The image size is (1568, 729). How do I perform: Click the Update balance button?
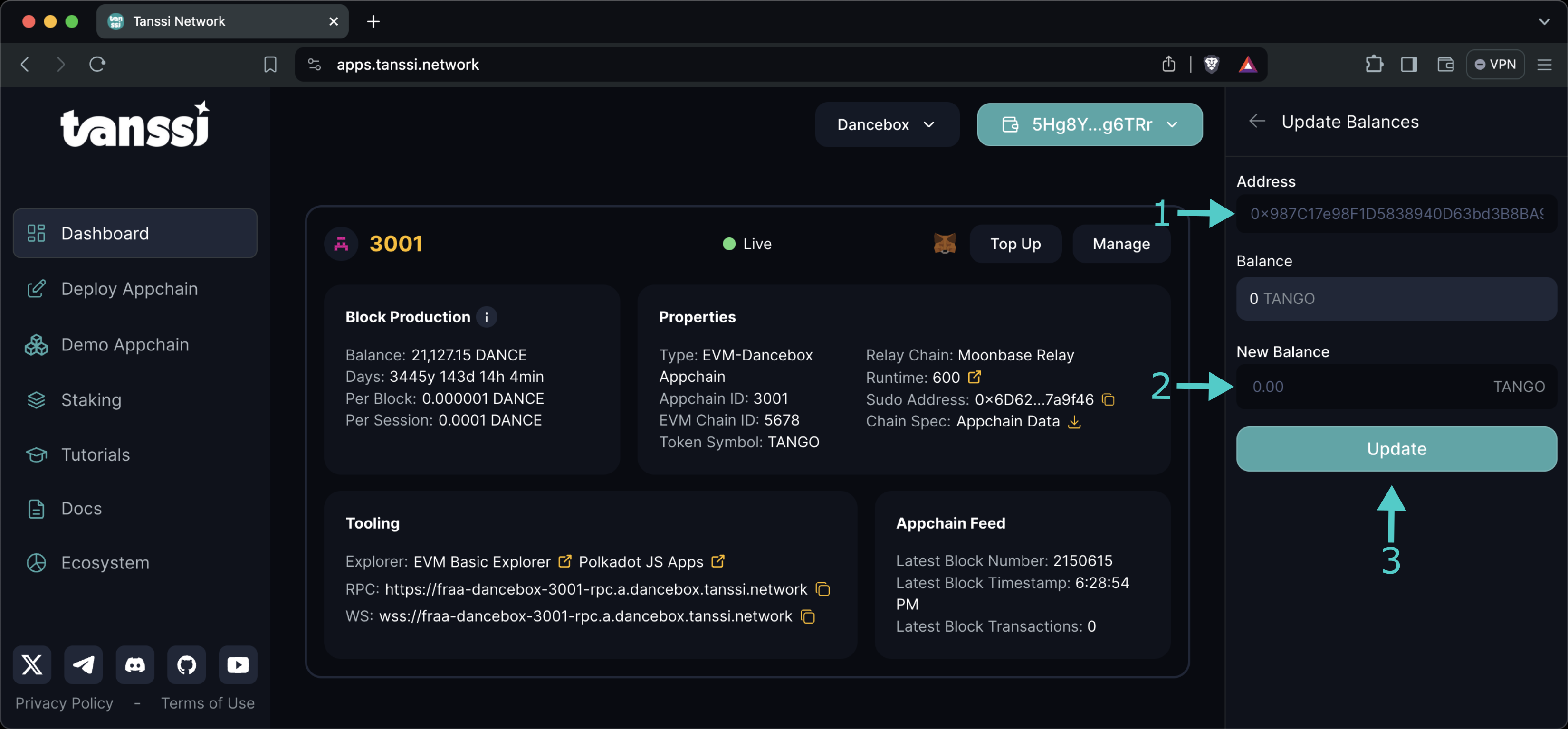click(x=1396, y=448)
